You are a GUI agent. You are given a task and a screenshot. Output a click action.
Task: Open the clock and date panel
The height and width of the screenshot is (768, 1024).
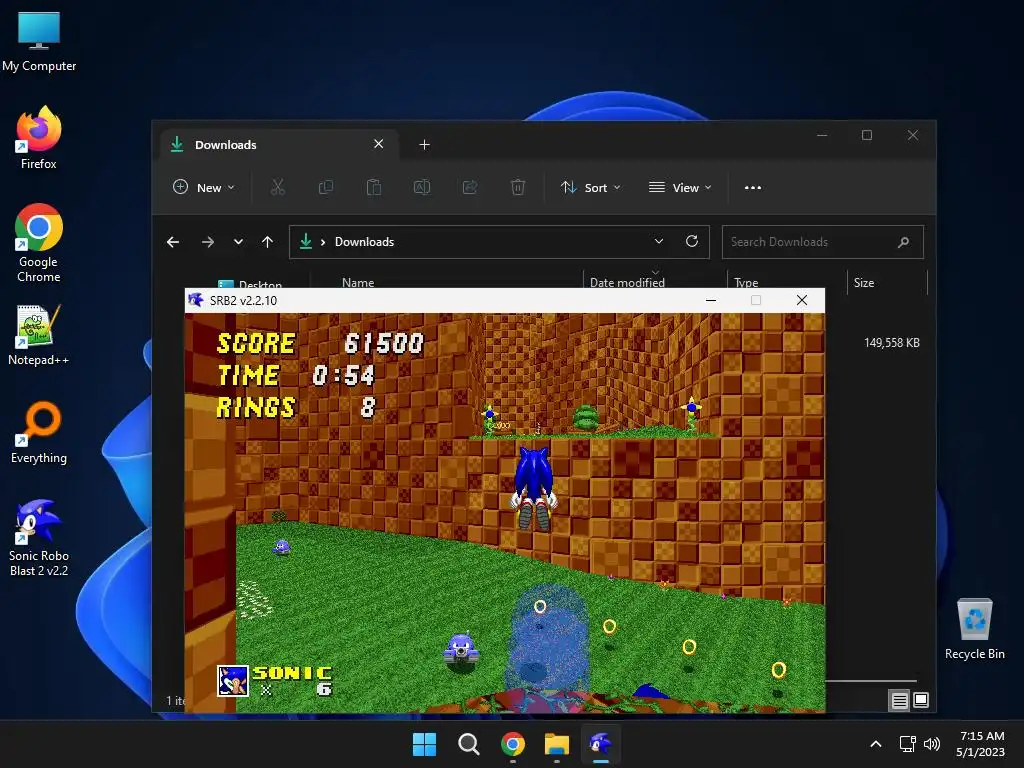pyautogui.click(x=980, y=744)
